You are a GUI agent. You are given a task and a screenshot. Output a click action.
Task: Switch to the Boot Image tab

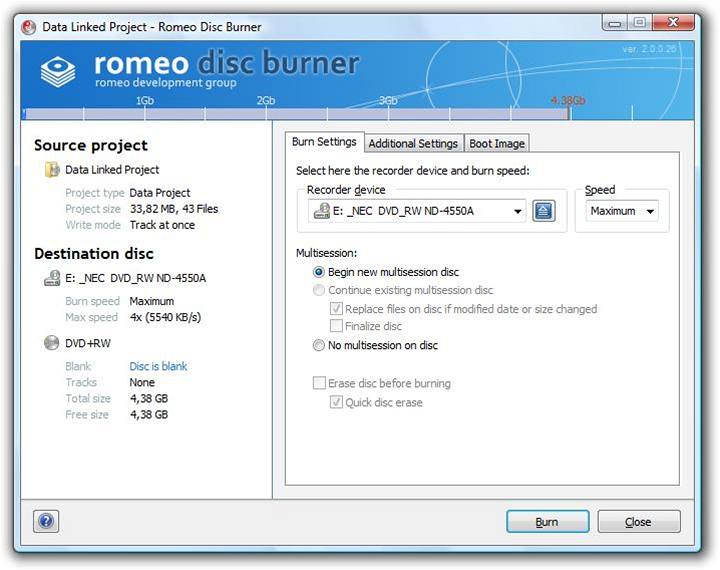coord(497,144)
